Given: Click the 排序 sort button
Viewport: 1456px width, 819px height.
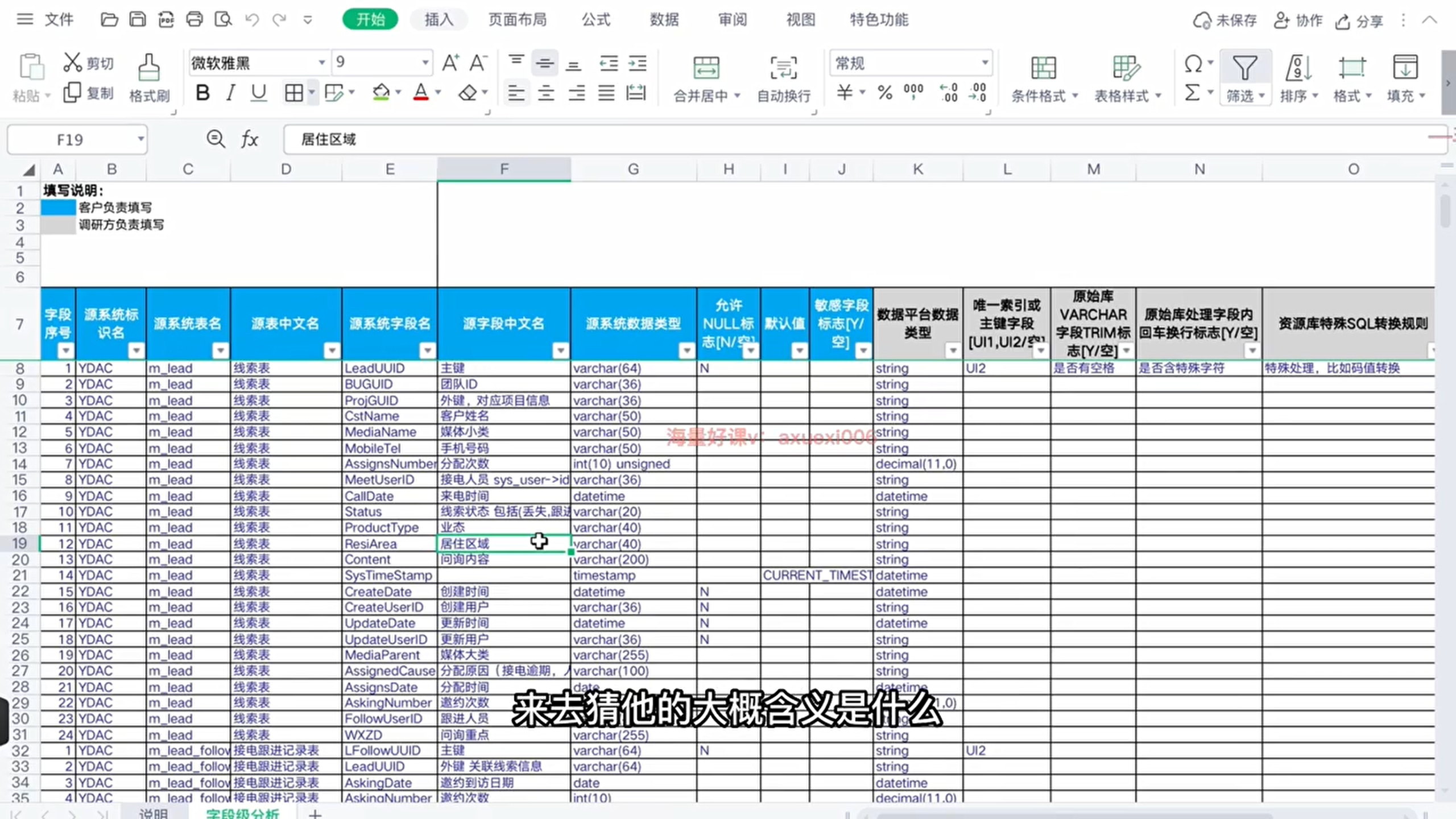Looking at the screenshot, I should point(1298,78).
